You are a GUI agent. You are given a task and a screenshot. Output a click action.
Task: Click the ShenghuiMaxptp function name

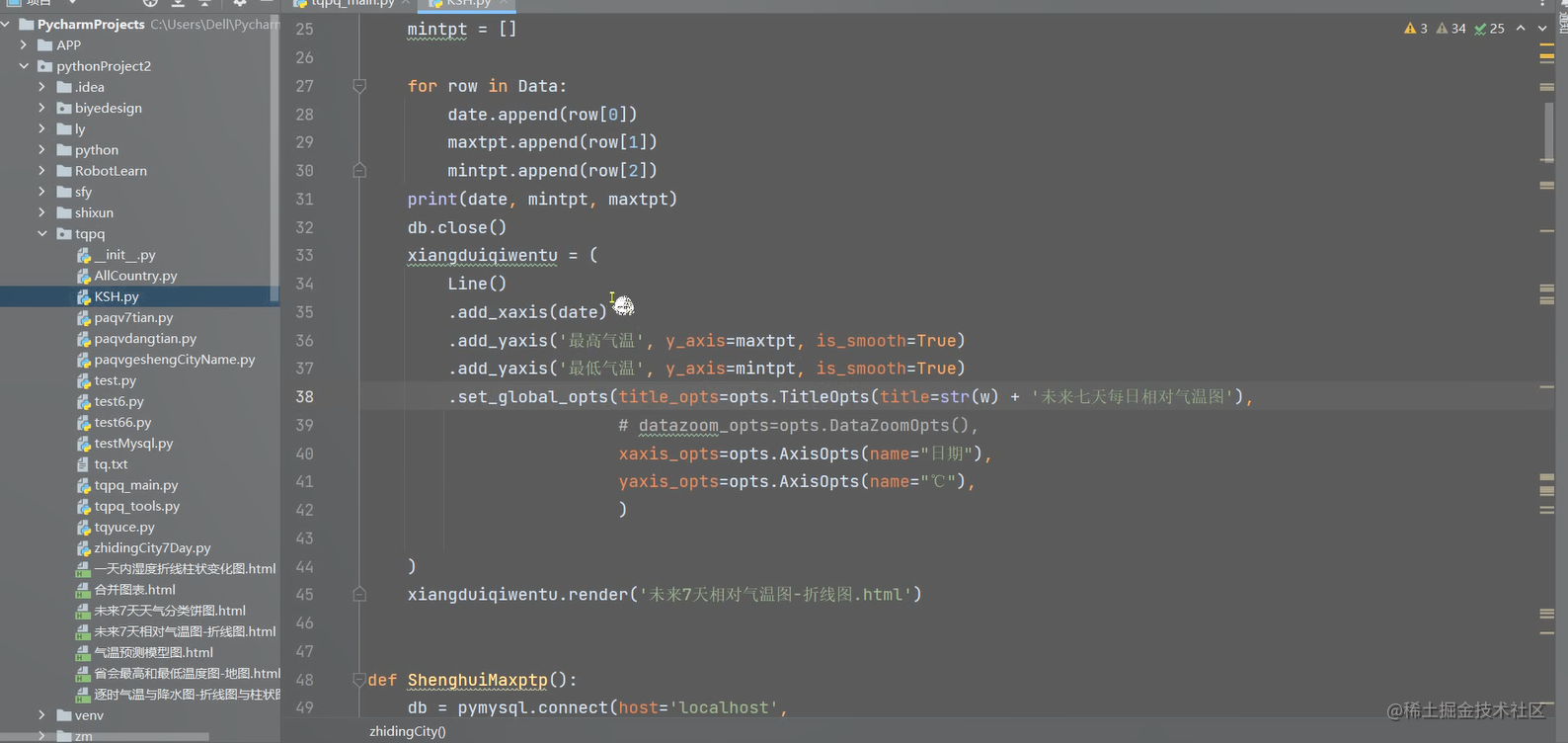coord(477,680)
